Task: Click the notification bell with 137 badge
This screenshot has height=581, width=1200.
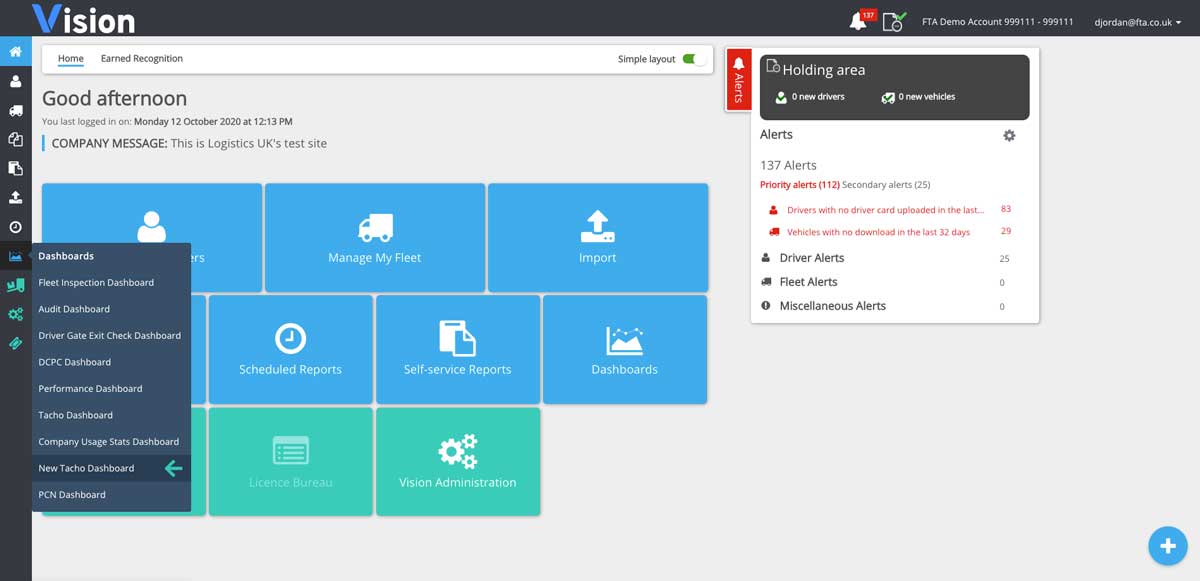Action: 860,20
